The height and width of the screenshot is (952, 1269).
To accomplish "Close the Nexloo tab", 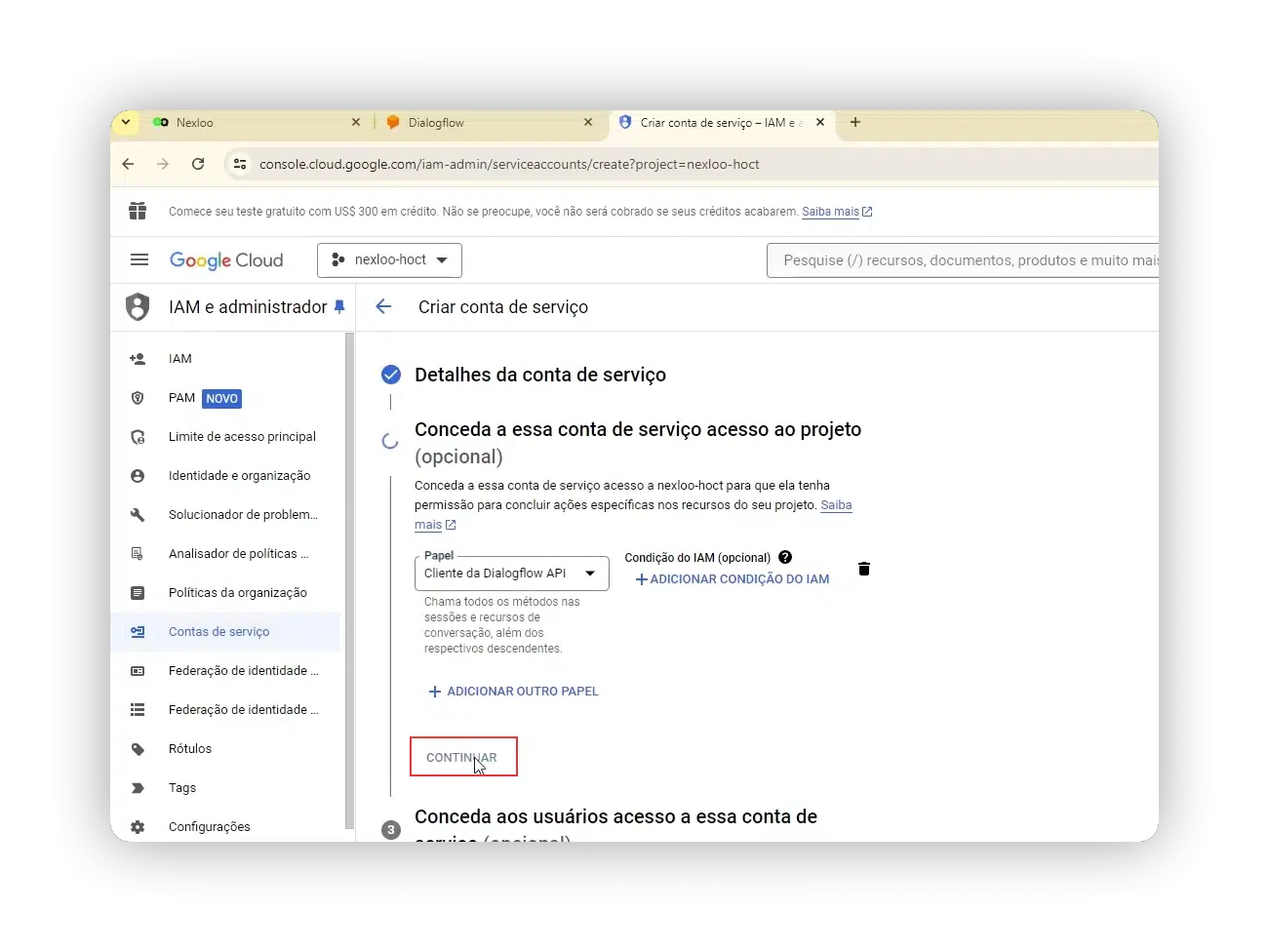I will [356, 122].
